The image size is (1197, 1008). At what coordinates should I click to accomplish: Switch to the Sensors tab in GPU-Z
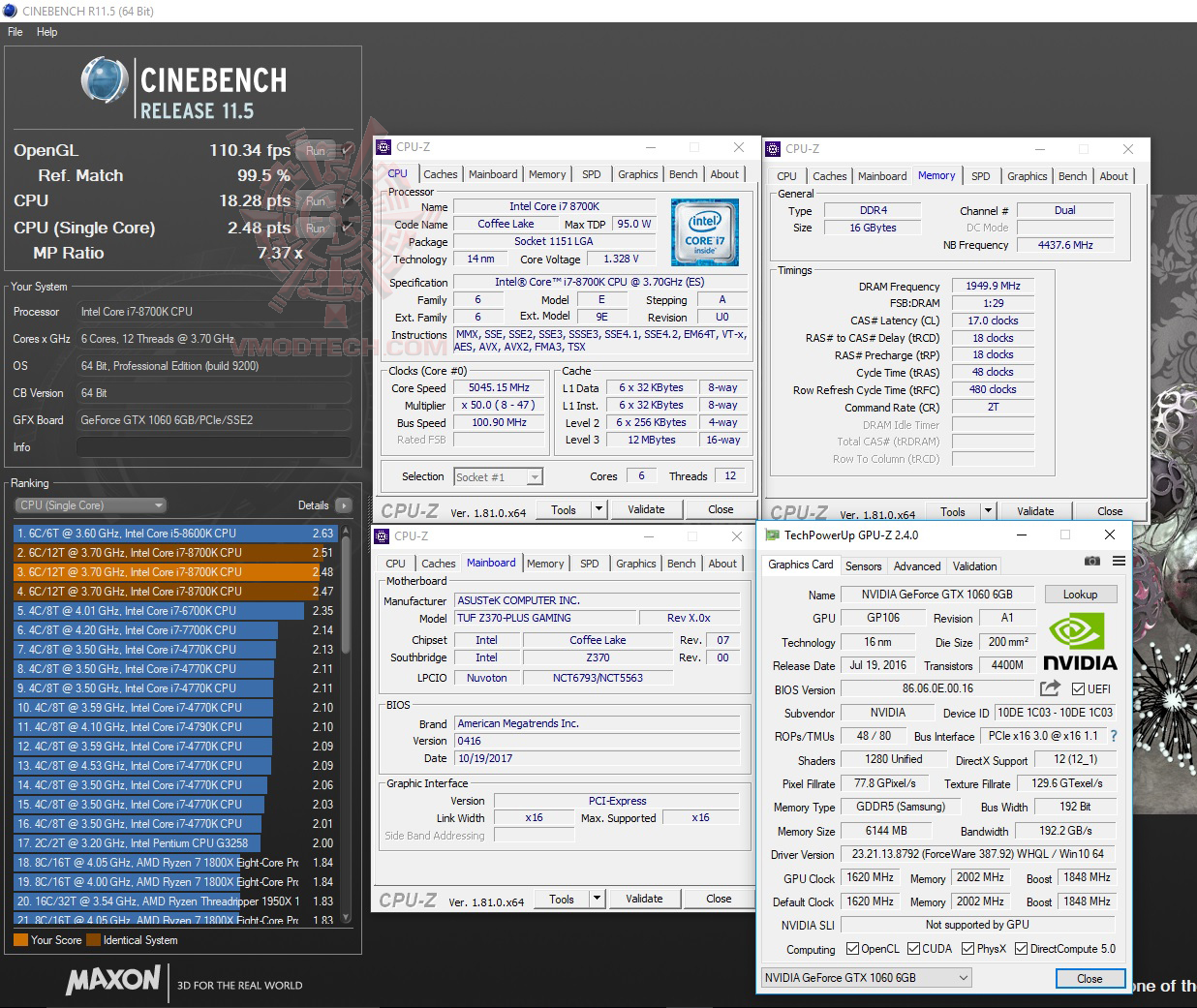[x=863, y=565]
